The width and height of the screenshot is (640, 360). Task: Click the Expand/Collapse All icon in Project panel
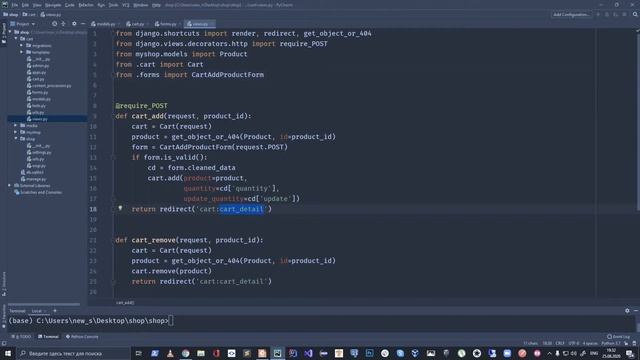[63, 24]
